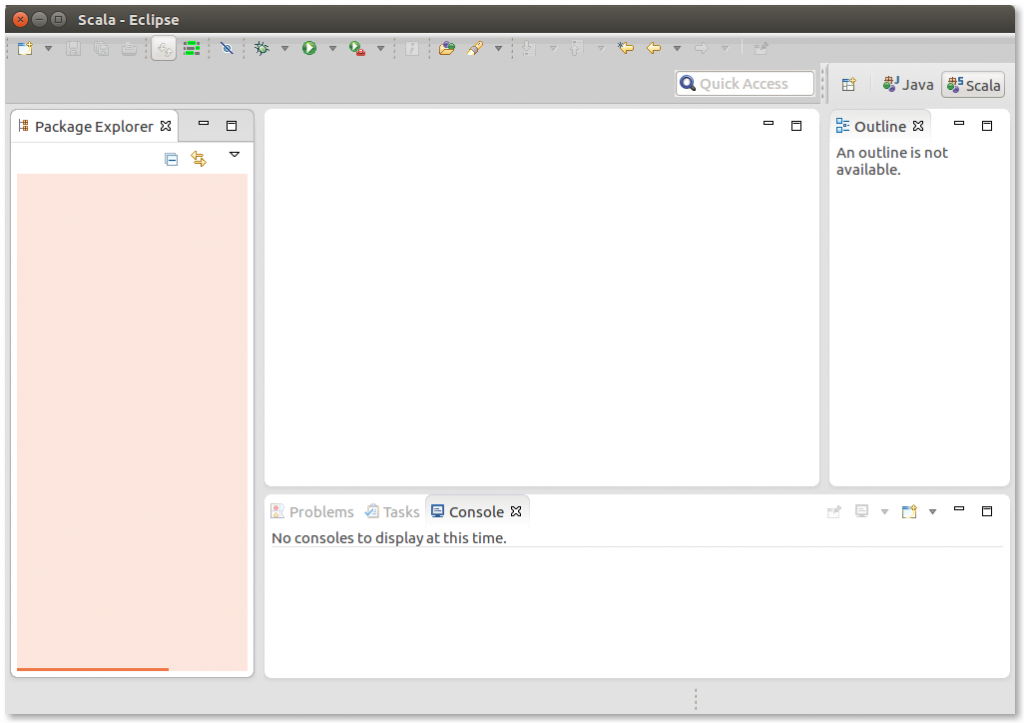Switch to the Tasks tab
Viewport: 1024px width, 723px height.
coord(392,511)
